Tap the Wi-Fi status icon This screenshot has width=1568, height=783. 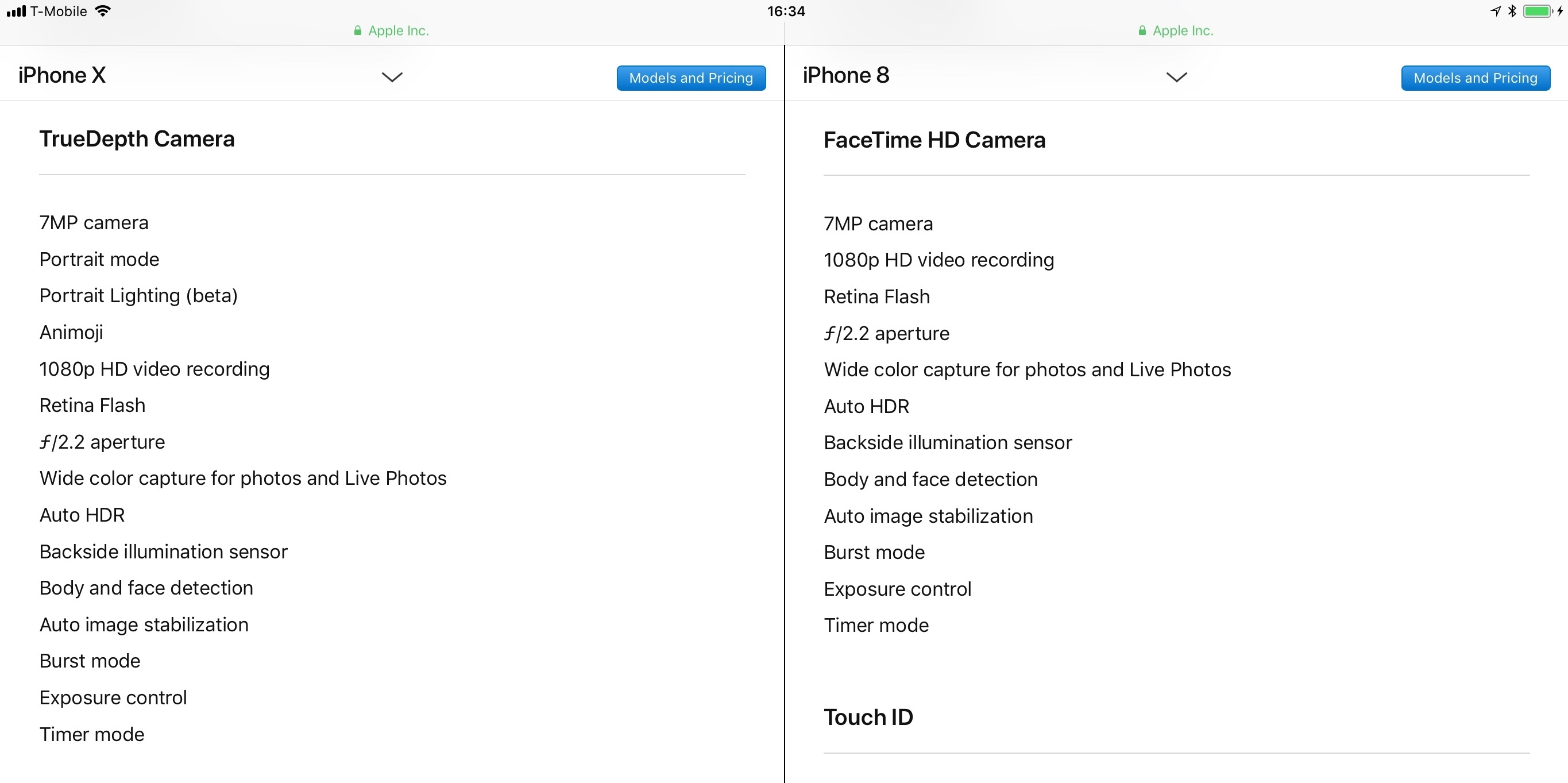pyautogui.click(x=103, y=11)
